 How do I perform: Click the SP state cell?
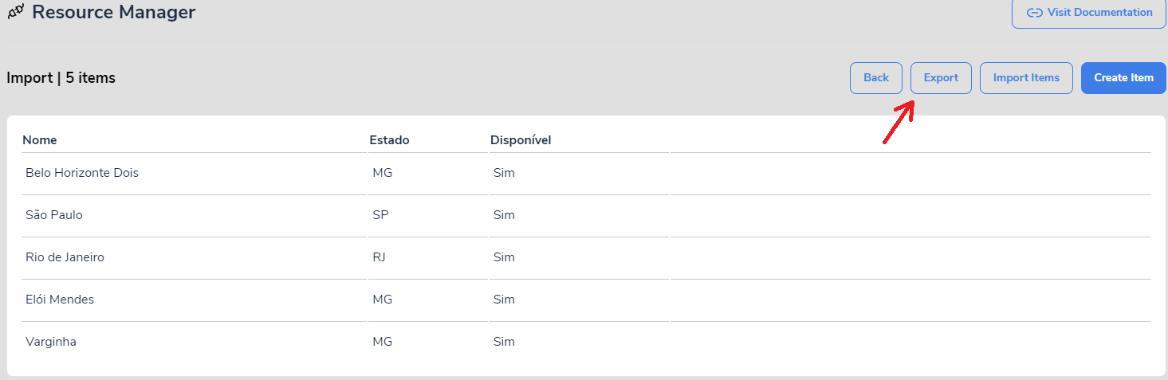pos(381,215)
